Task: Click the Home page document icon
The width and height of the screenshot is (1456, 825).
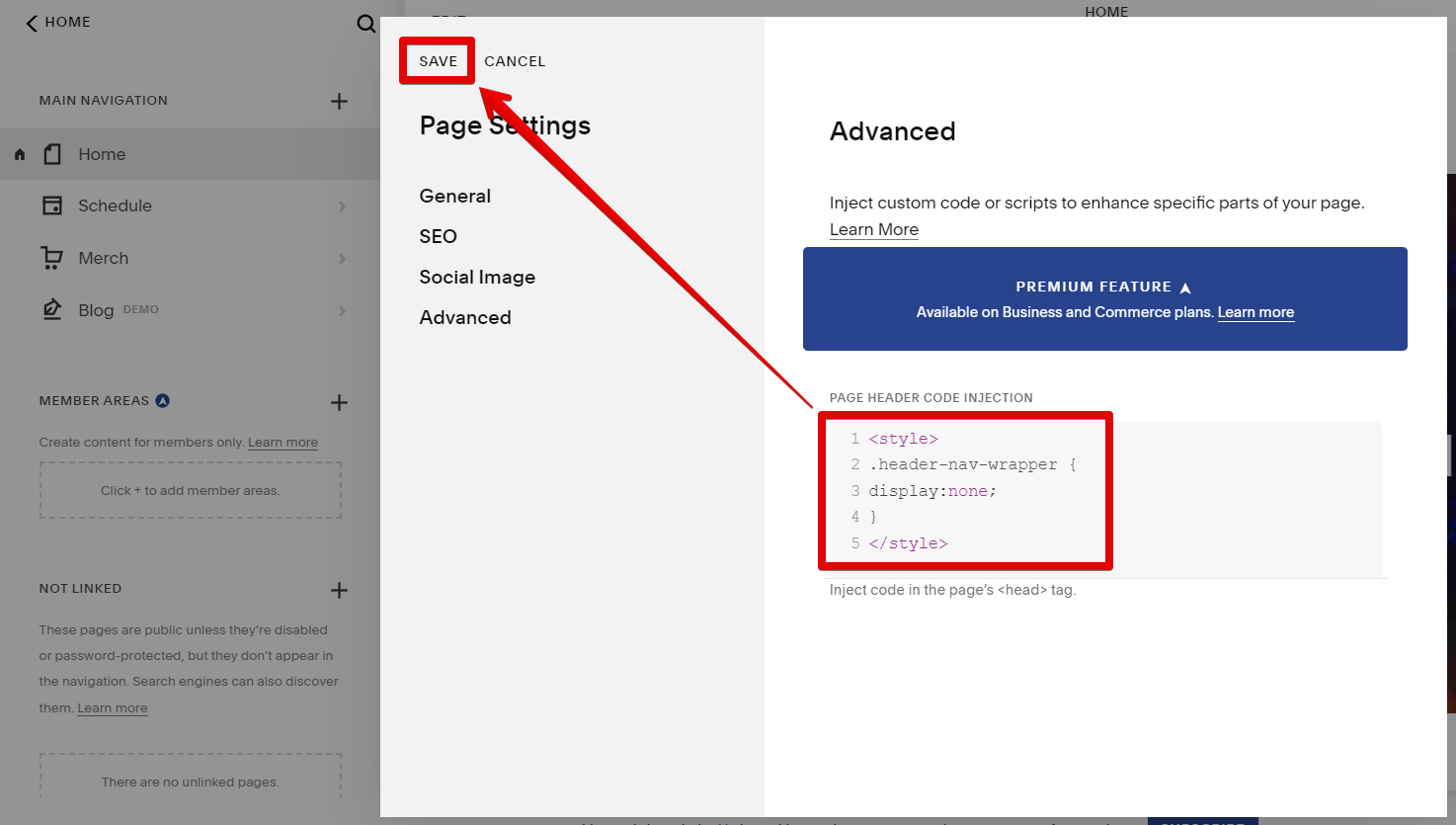Action: 52,154
